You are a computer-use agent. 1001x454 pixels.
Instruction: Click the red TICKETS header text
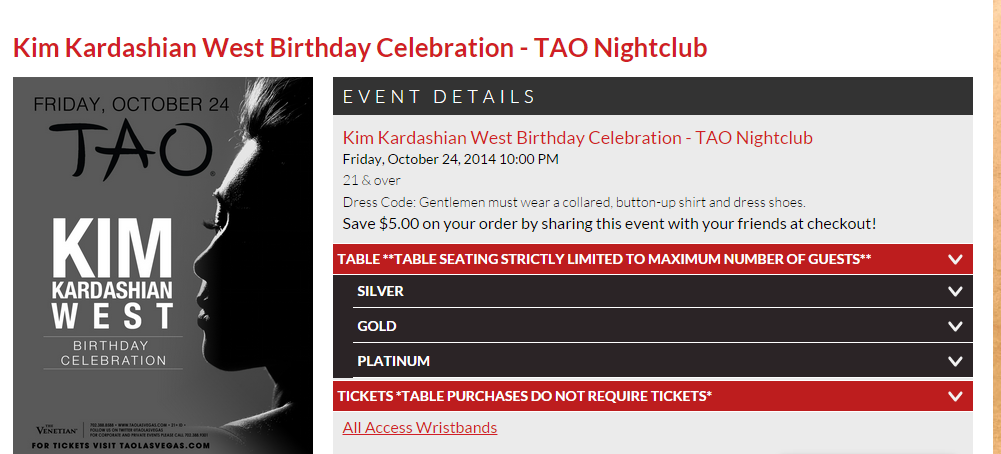point(524,396)
